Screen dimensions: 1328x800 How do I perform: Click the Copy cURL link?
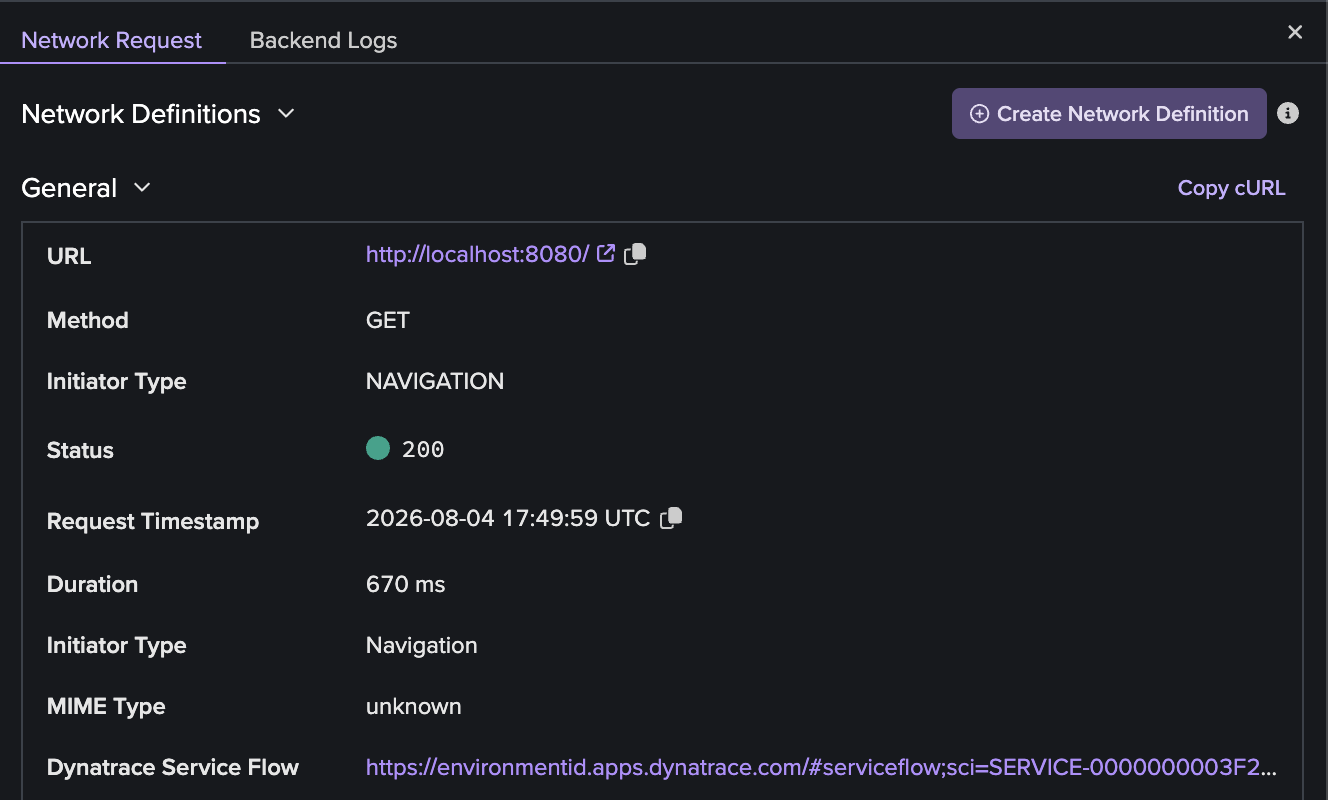click(x=1231, y=188)
